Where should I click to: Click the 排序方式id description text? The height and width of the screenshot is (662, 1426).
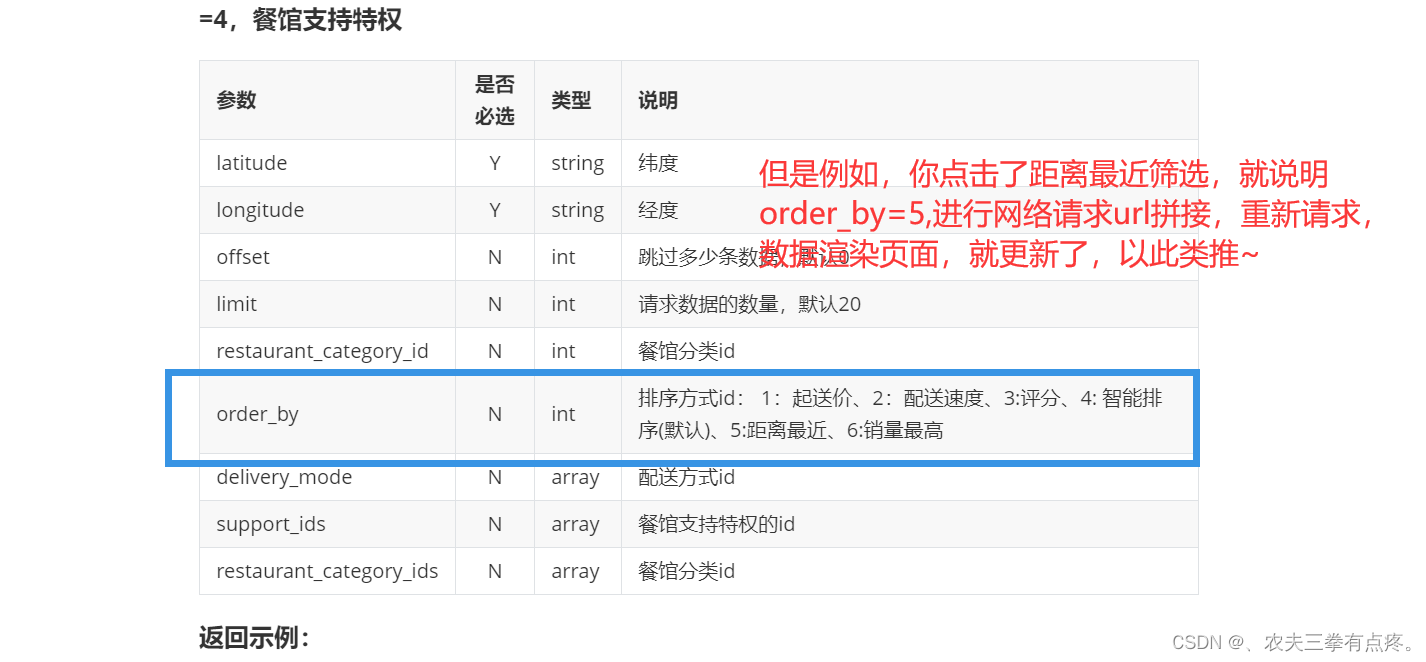[x=900, y=414]
